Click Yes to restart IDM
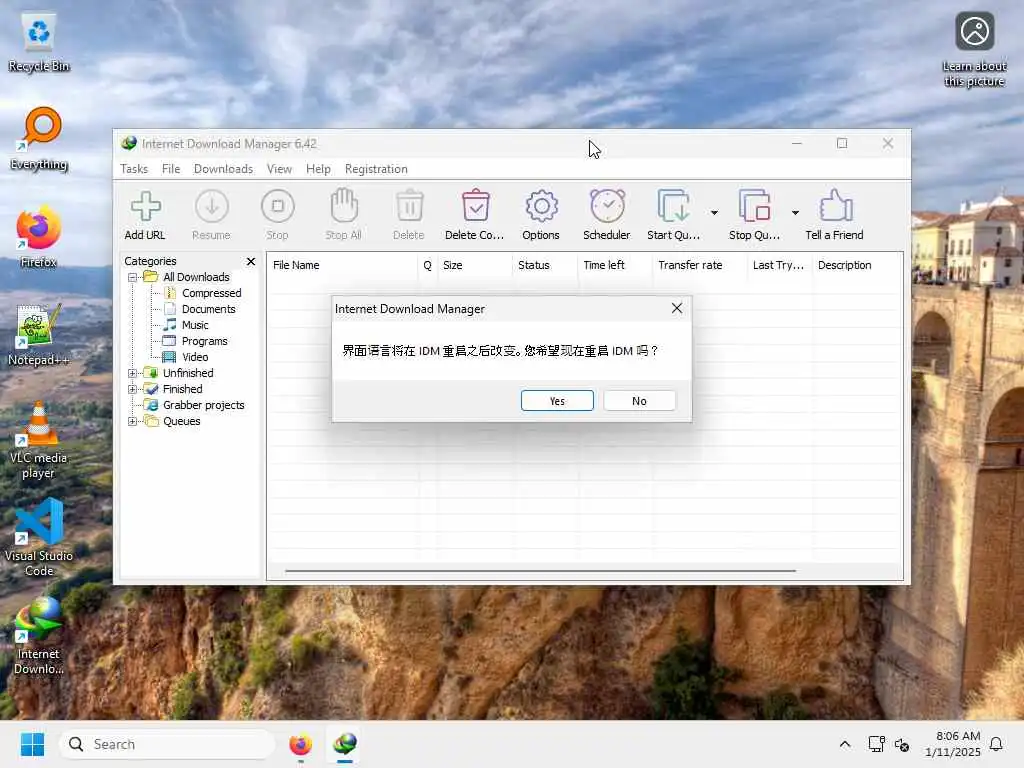 point(557,401)
